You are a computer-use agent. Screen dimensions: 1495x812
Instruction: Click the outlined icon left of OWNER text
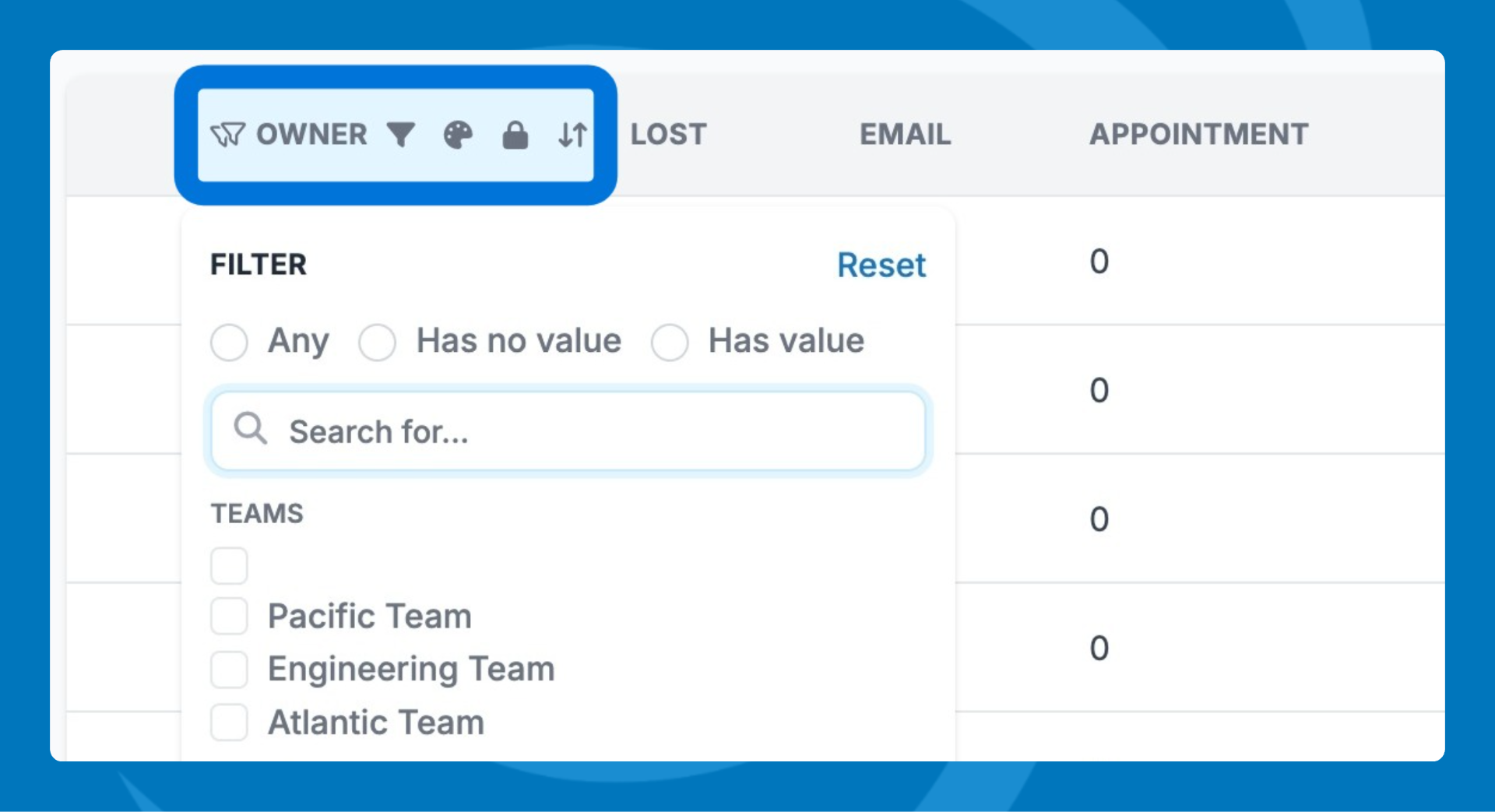click(x=227, y=135)
